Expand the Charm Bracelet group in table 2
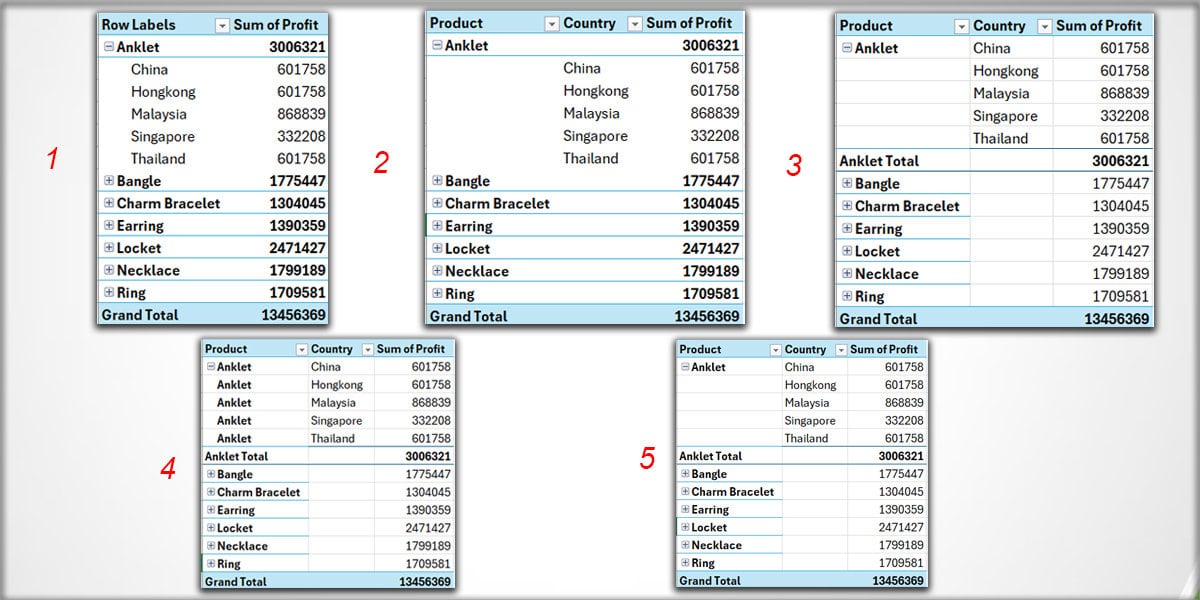 [x=435, y=203]
